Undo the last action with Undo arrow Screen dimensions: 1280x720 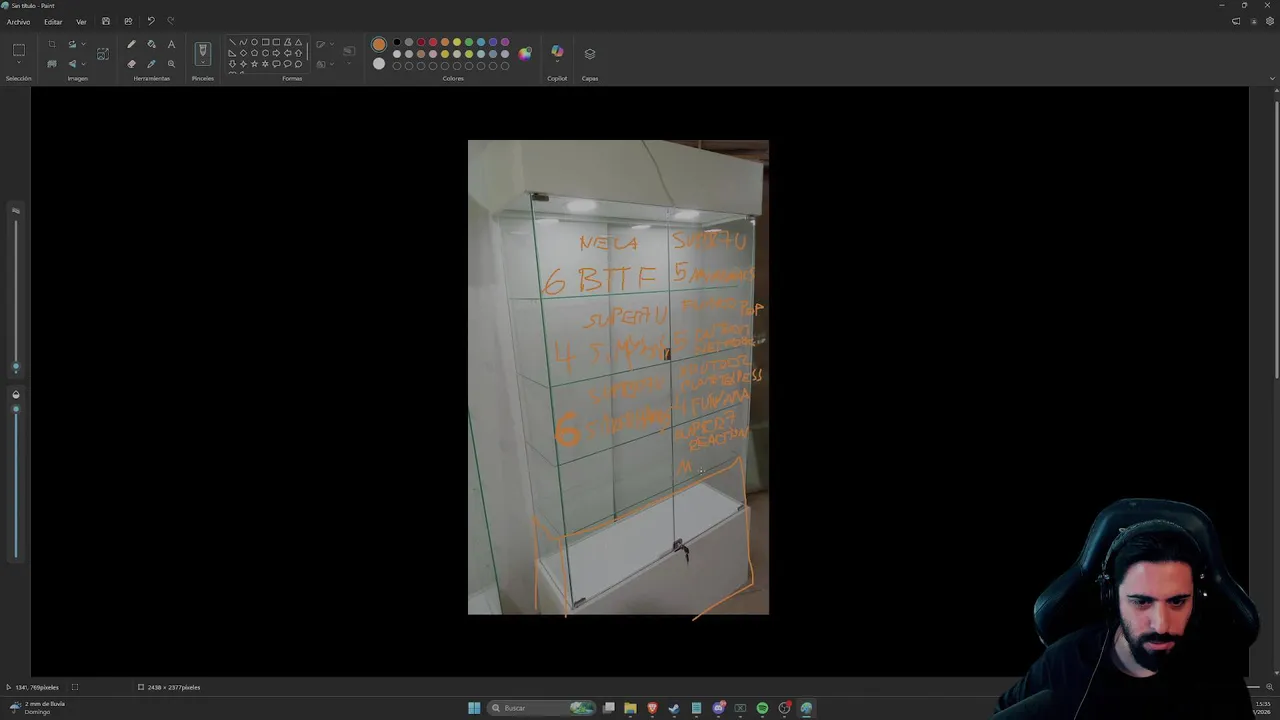(x=150, y=21)
